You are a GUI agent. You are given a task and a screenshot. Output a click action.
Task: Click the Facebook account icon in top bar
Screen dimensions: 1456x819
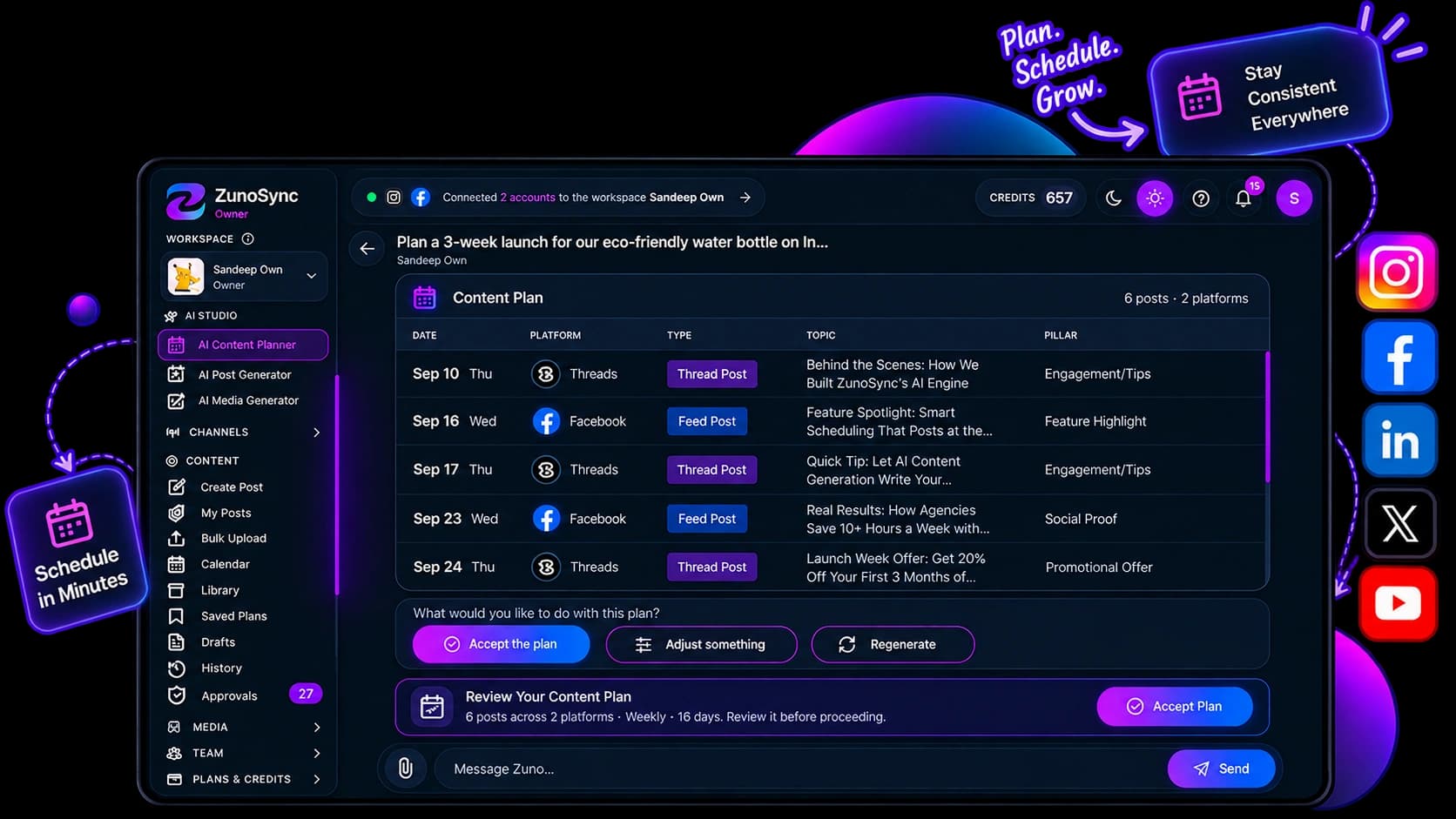point(421,198)
